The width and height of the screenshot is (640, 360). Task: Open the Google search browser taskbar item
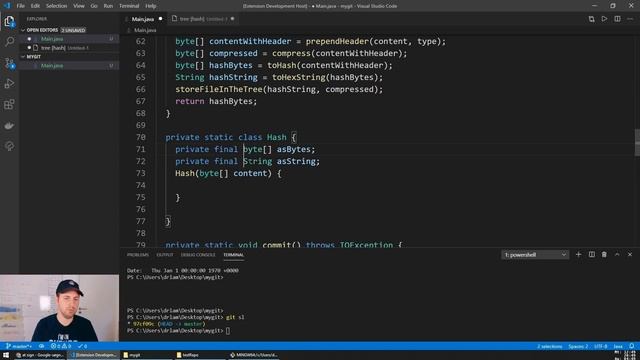(x=40, y=355)
